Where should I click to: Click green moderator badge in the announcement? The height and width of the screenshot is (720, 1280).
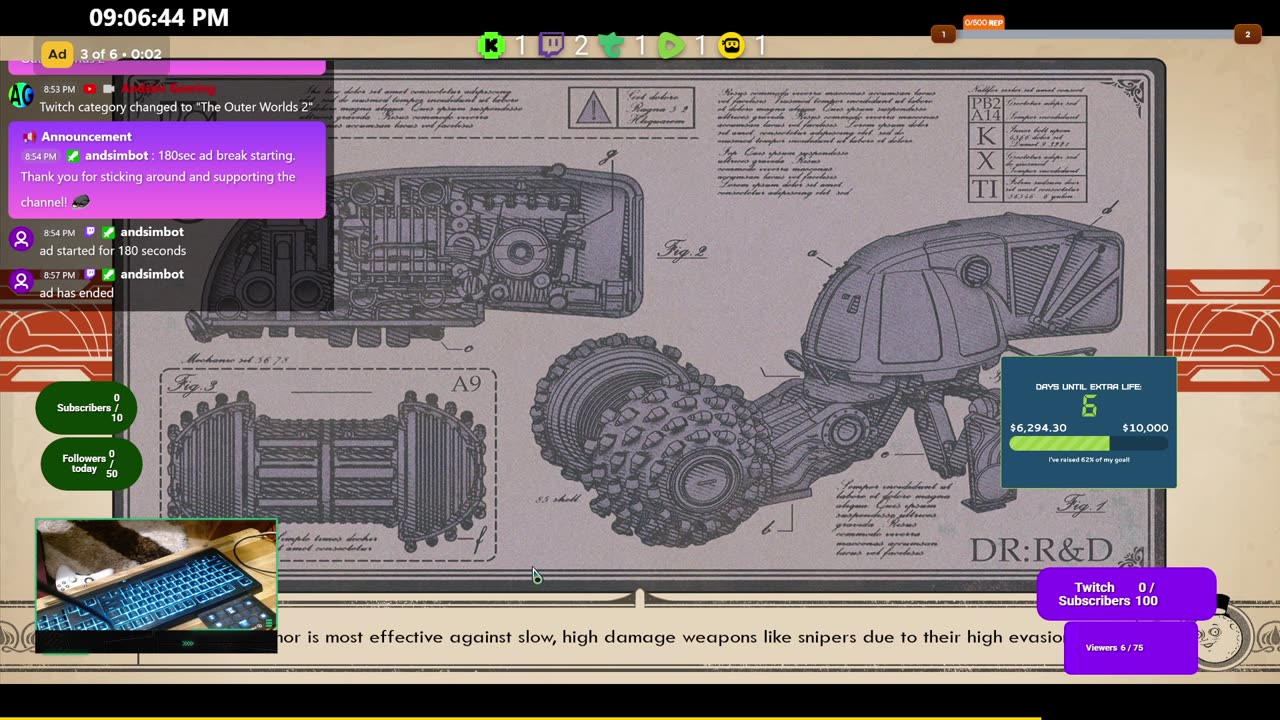pyautogui.click(x=73, y=156)
